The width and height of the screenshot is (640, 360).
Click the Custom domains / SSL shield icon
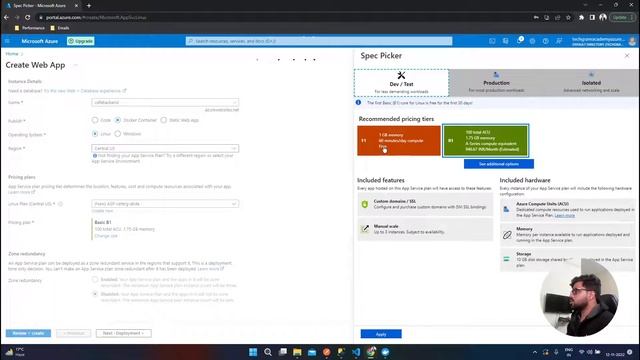365,204
